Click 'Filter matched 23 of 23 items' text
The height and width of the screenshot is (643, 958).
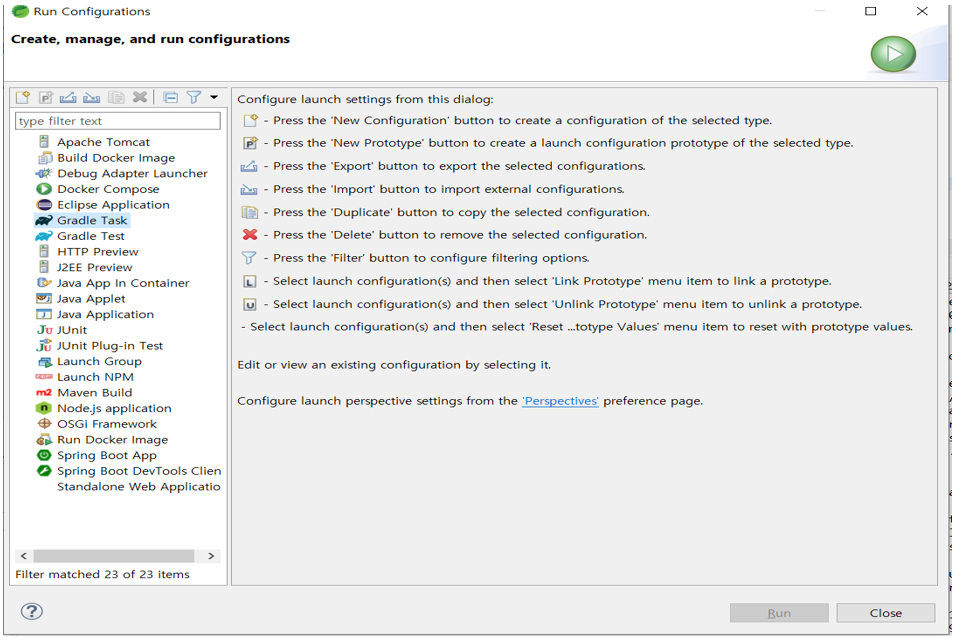tap(103, 575)
